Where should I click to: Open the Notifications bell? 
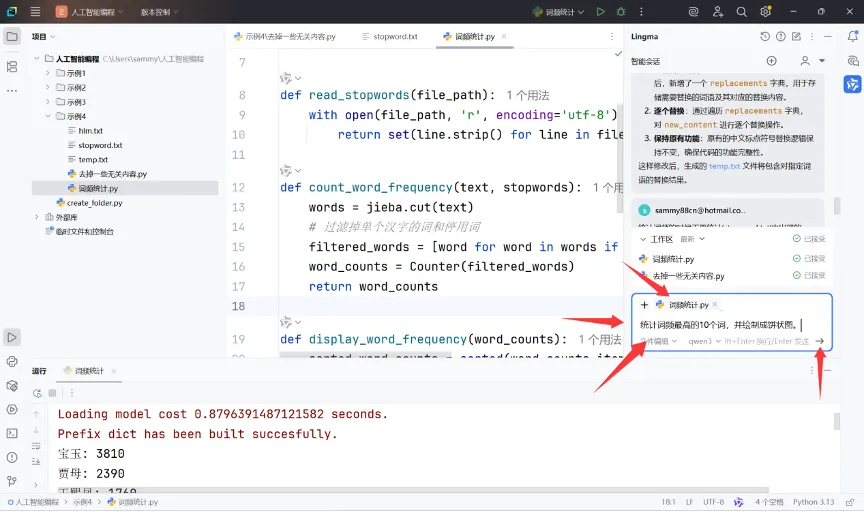(852, 36)
